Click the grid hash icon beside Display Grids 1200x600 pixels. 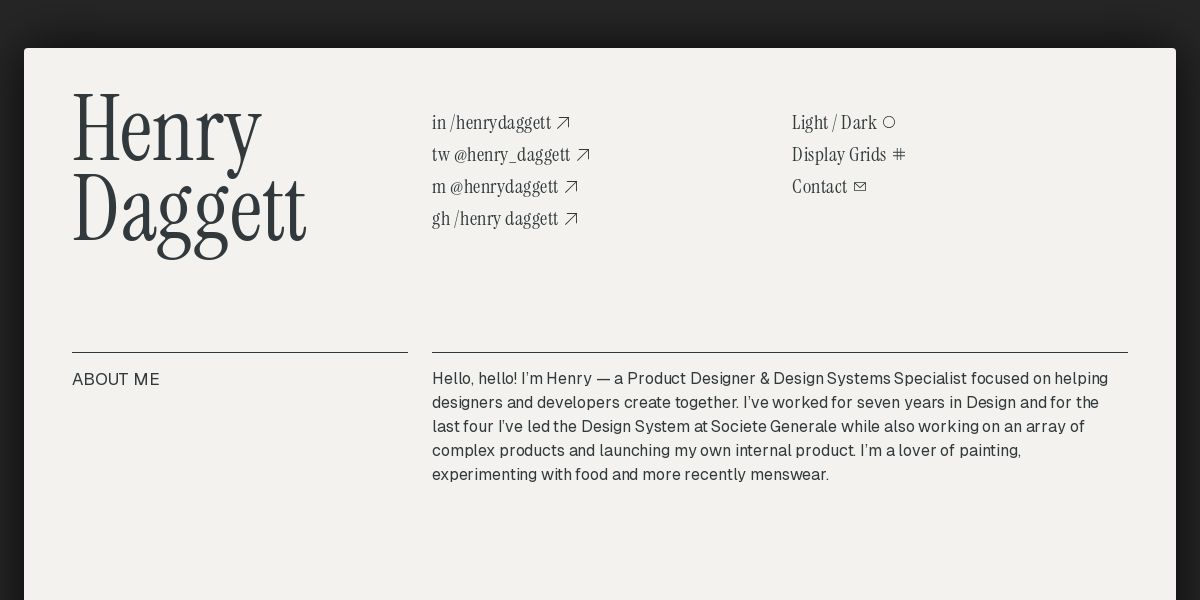[x=899, y=154]
